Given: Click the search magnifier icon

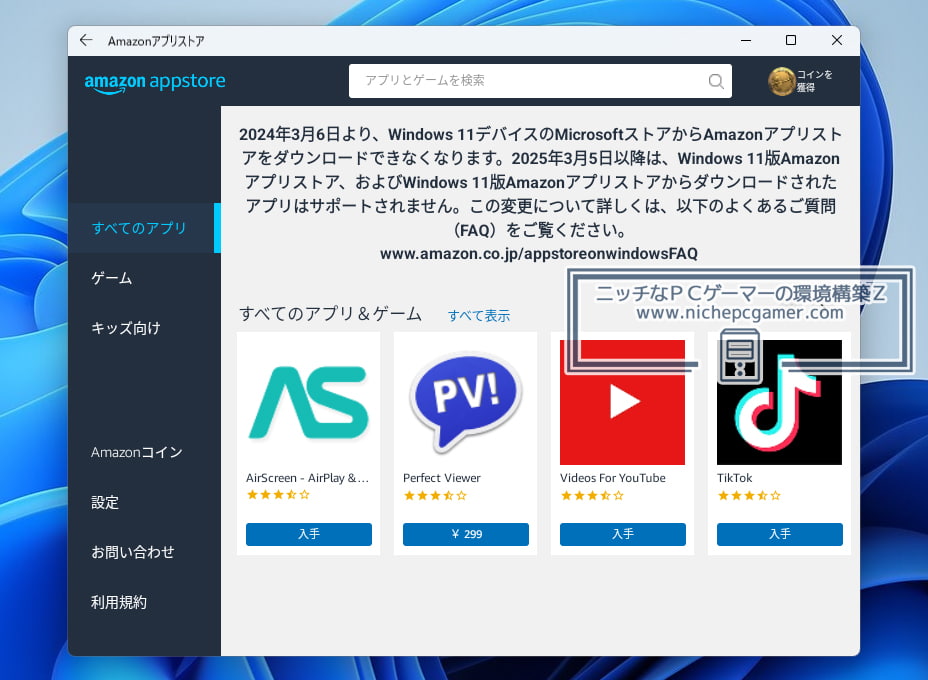Looking at the screenshot, I should point(716,81).
